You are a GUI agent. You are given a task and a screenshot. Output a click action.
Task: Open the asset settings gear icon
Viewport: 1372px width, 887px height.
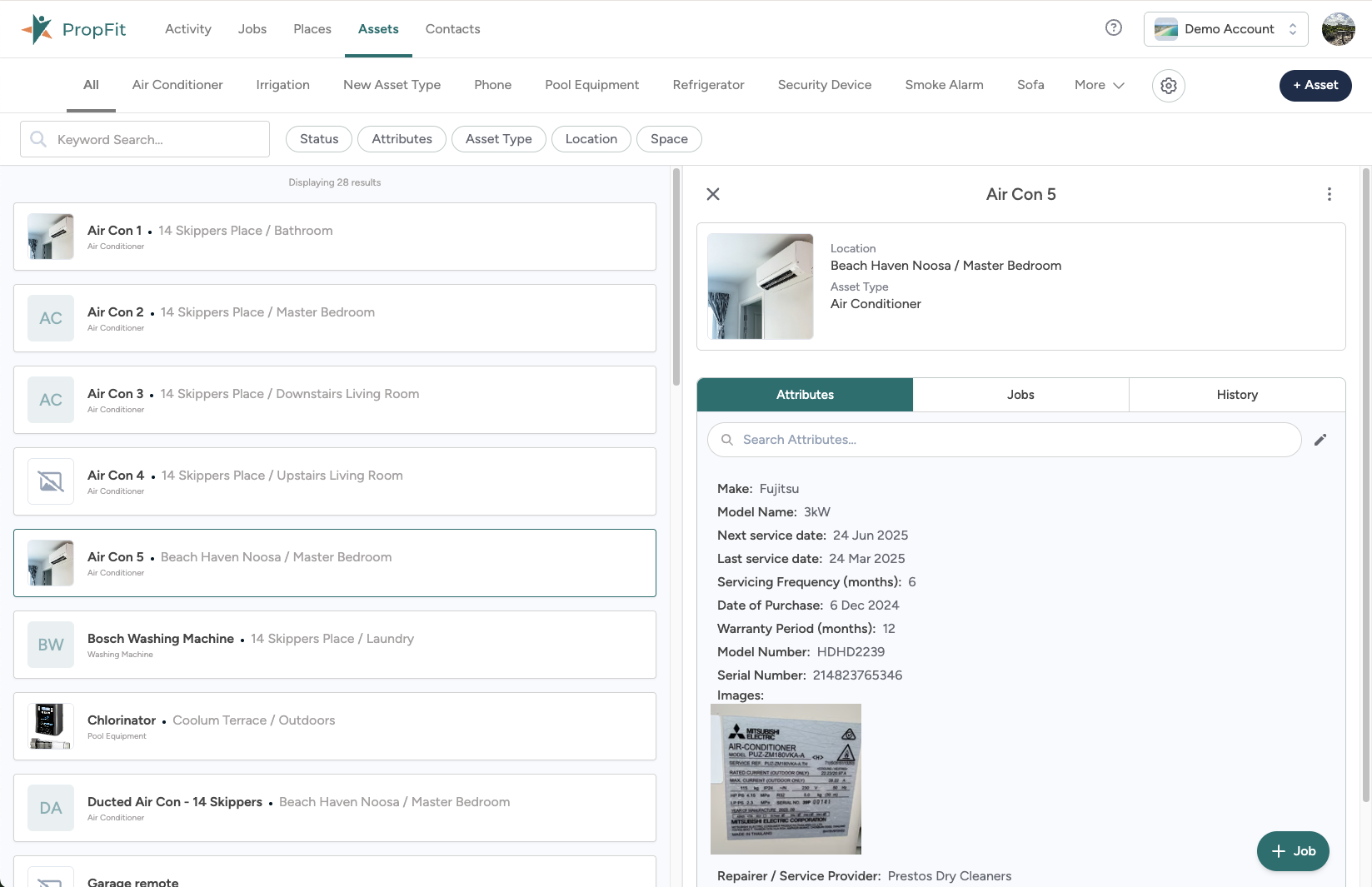(x=1168, y=86)
